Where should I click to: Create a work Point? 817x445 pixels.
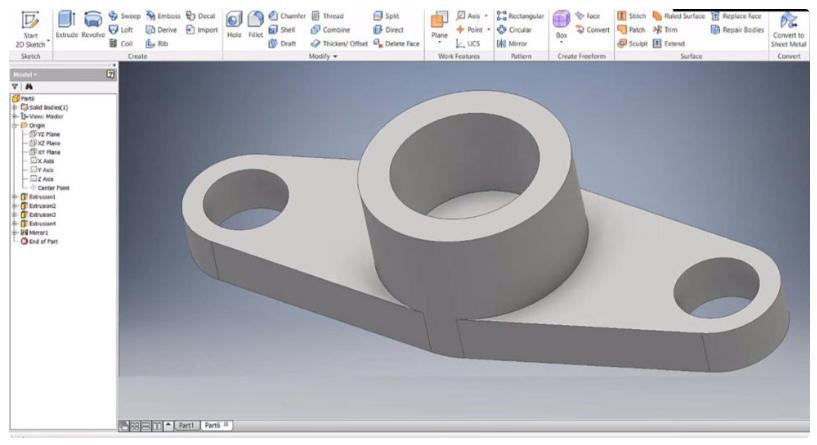[469, 30]
